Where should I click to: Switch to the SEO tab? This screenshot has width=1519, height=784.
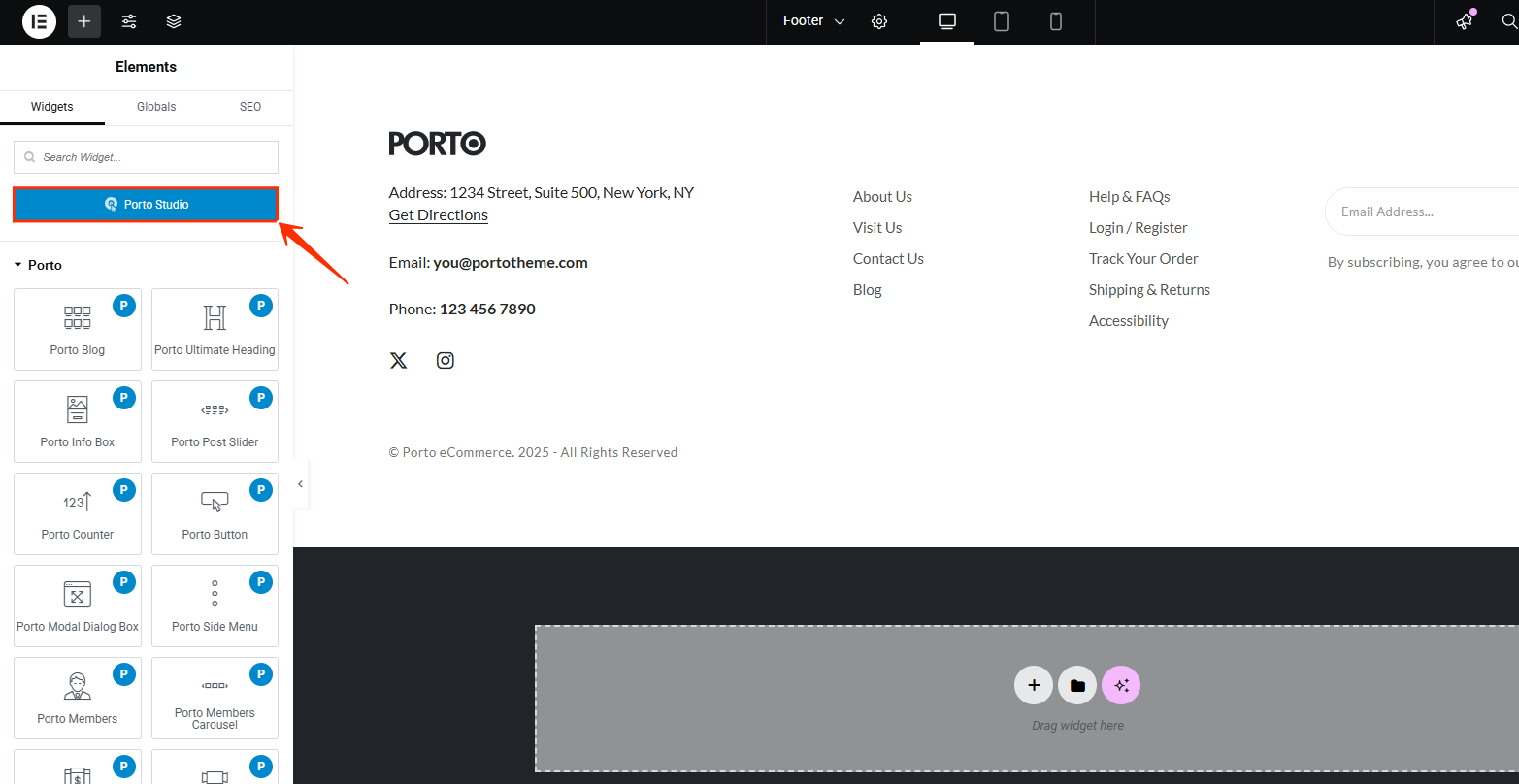click(x=250, y=107)
